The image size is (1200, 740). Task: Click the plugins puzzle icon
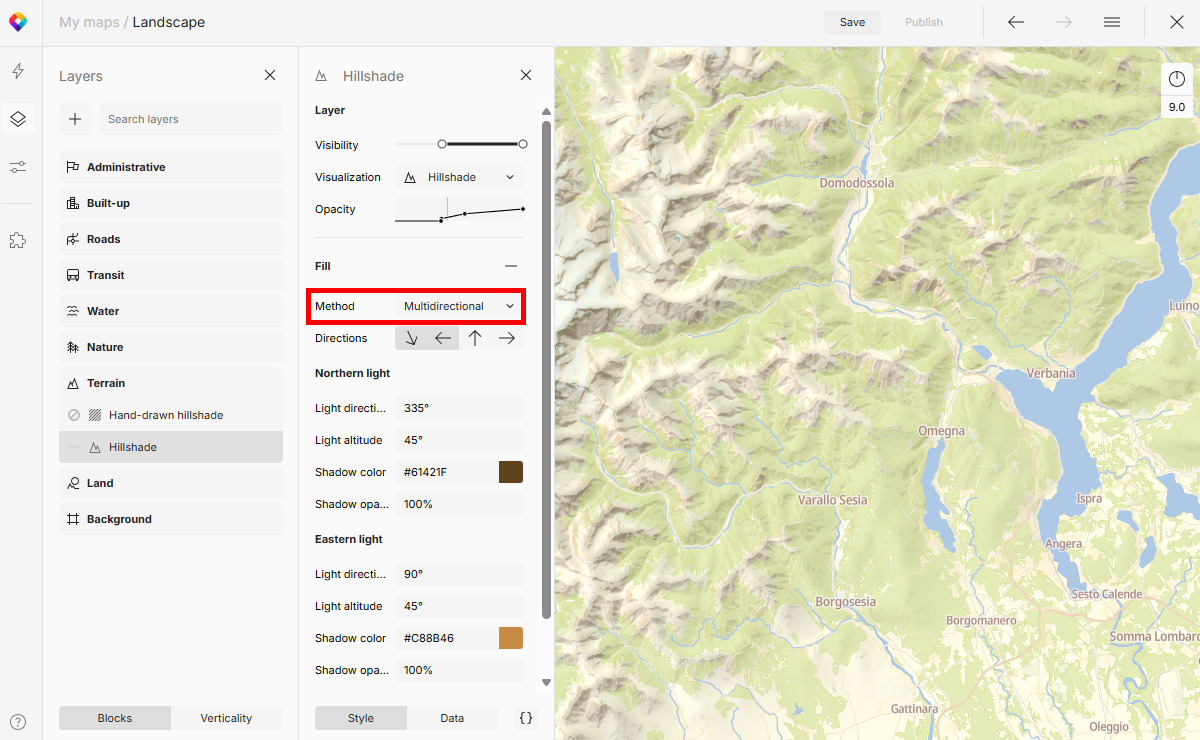pos(18,239)
